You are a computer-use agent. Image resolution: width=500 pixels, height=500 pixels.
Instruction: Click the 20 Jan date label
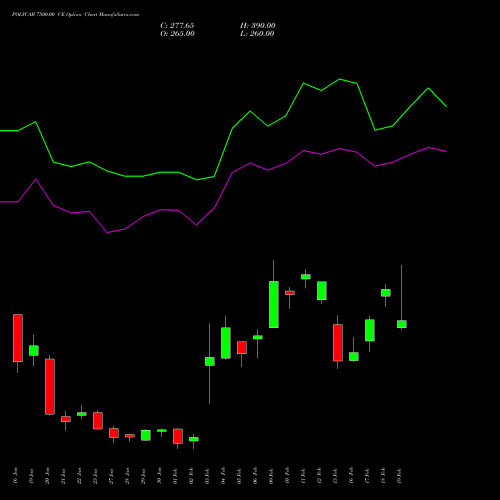pos(48,476)
